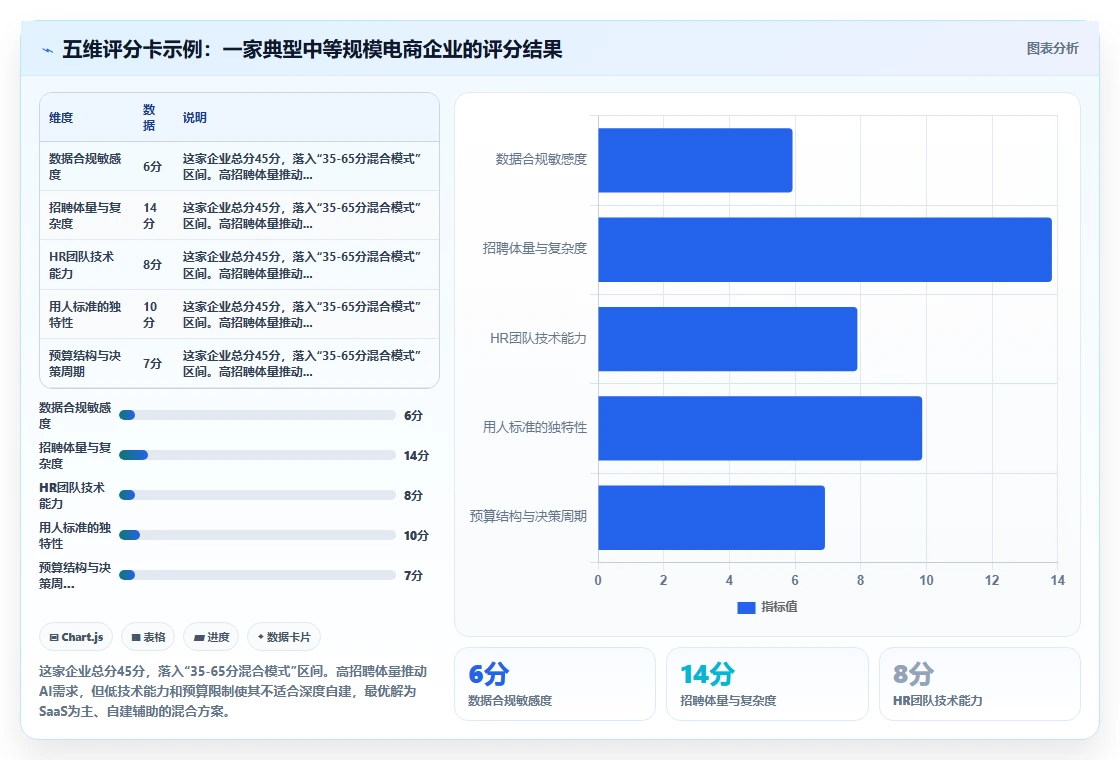Click the 数据合规敏感度 progress bar

tap(257, 415)
